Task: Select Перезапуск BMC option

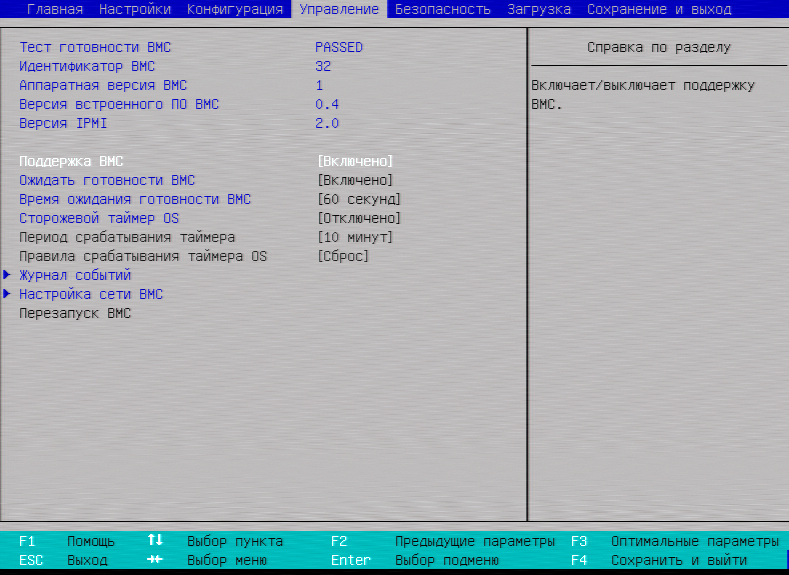Action: click(x=75, y=313)
